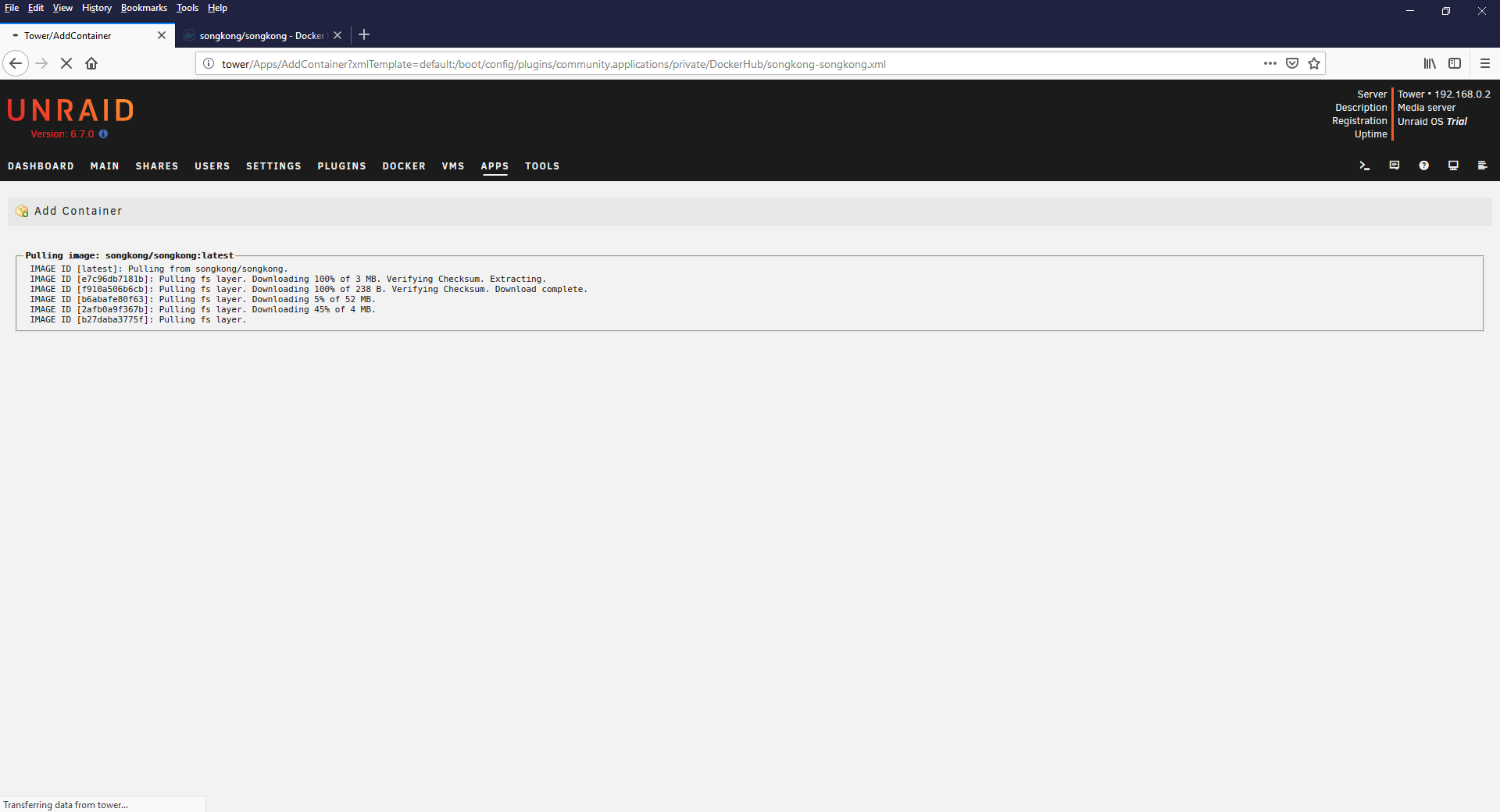This screenshot has width=1500, height=812.
Task: Open the Dashboard page
Action: click(41, 166)
